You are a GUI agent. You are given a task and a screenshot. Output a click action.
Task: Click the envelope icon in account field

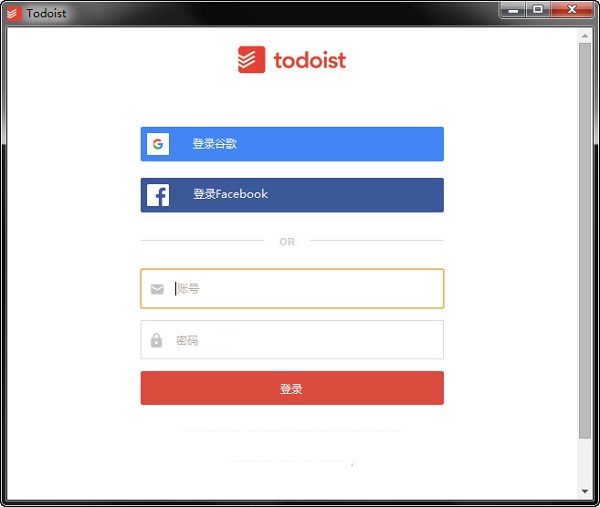(x=157, y=289)
